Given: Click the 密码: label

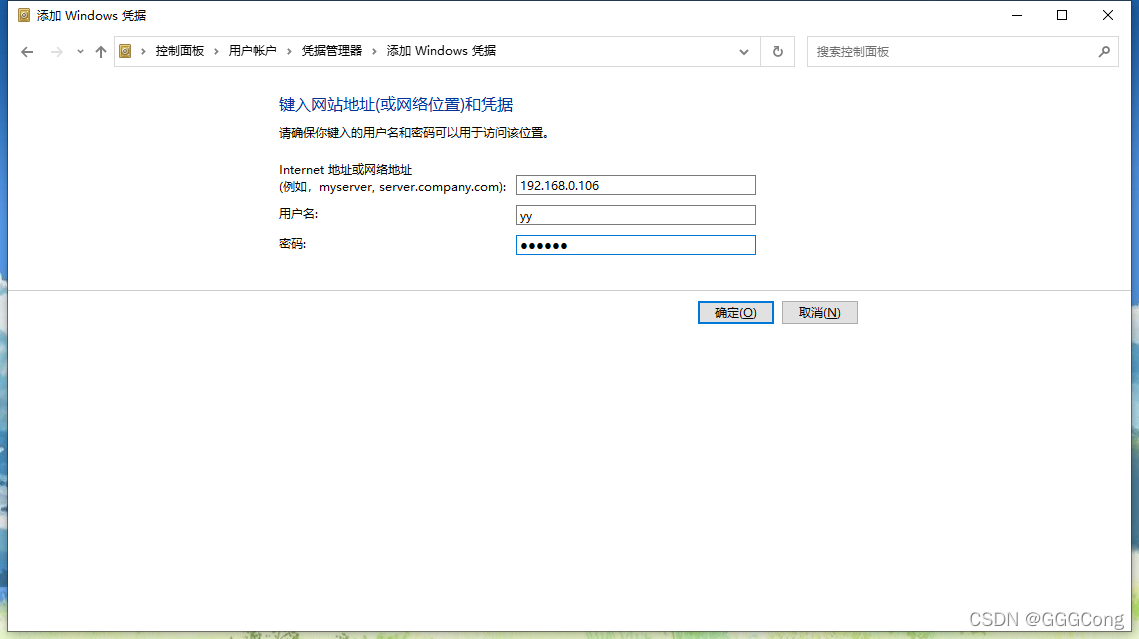Looking at the screenshot, I should tap(293, 244).
